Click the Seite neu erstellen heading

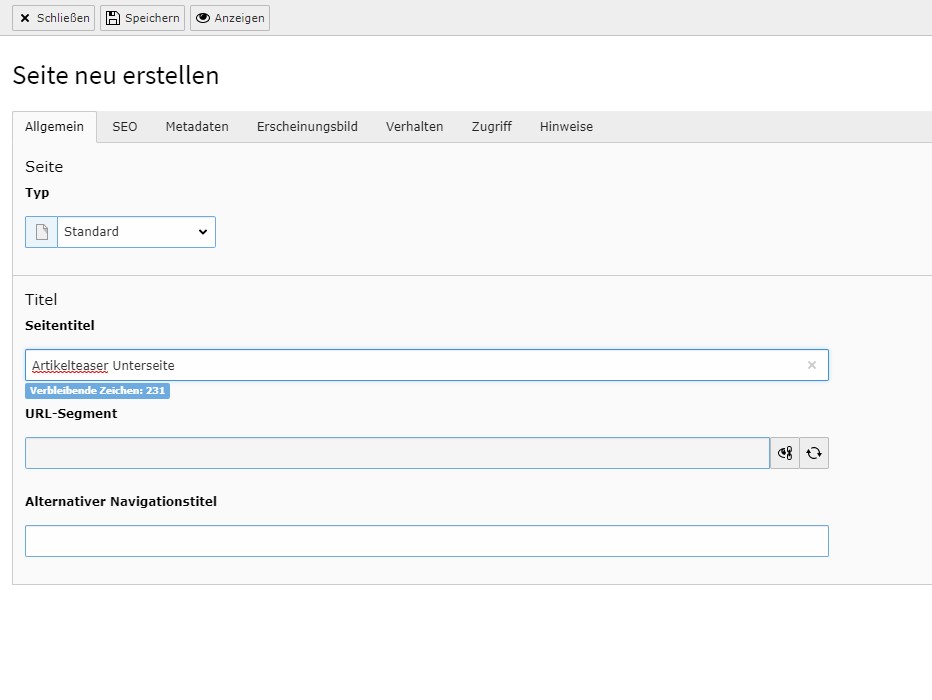coord(115,75)
